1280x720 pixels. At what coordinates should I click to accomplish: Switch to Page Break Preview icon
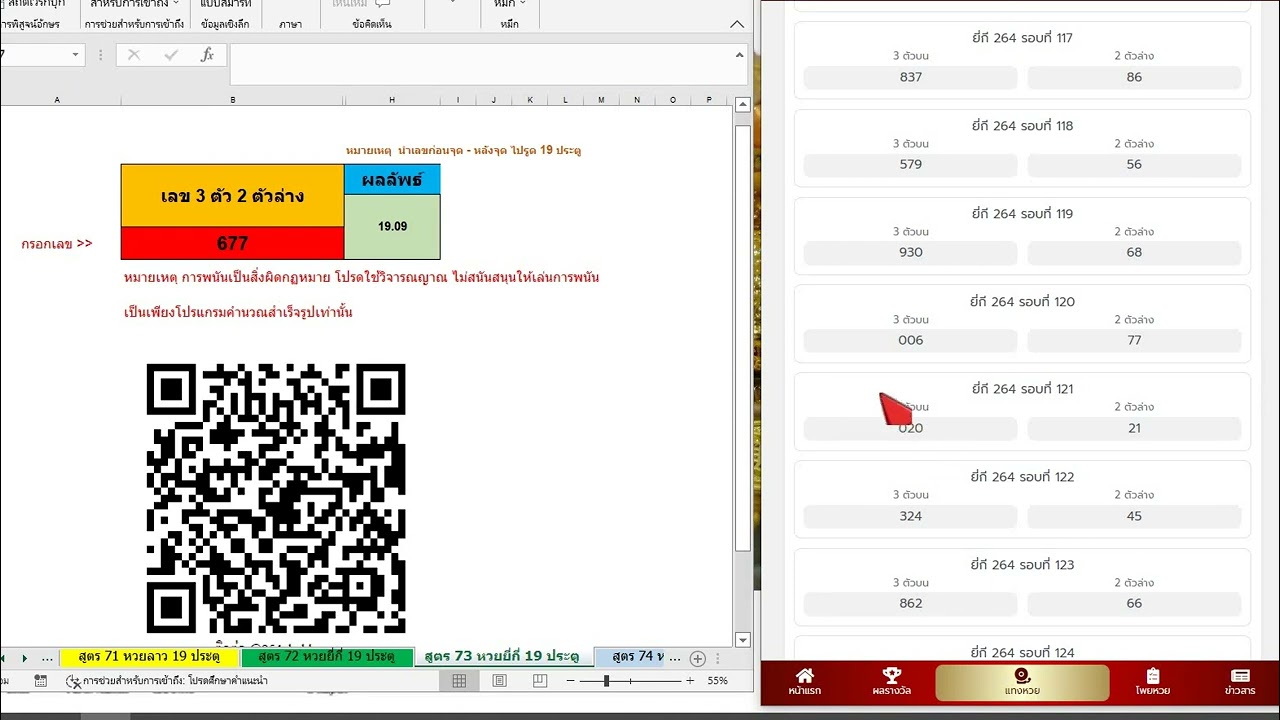coord(540,681)
